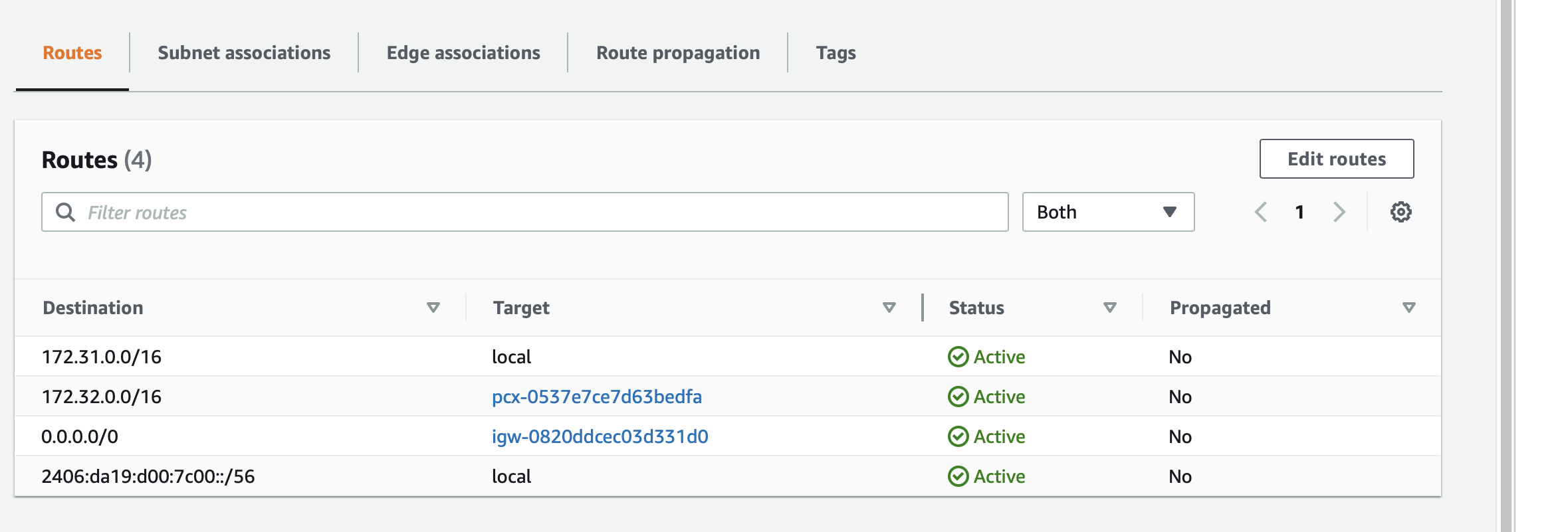Click the search magnifier in Filter routes
The image size is (1568, 532).
65,212
